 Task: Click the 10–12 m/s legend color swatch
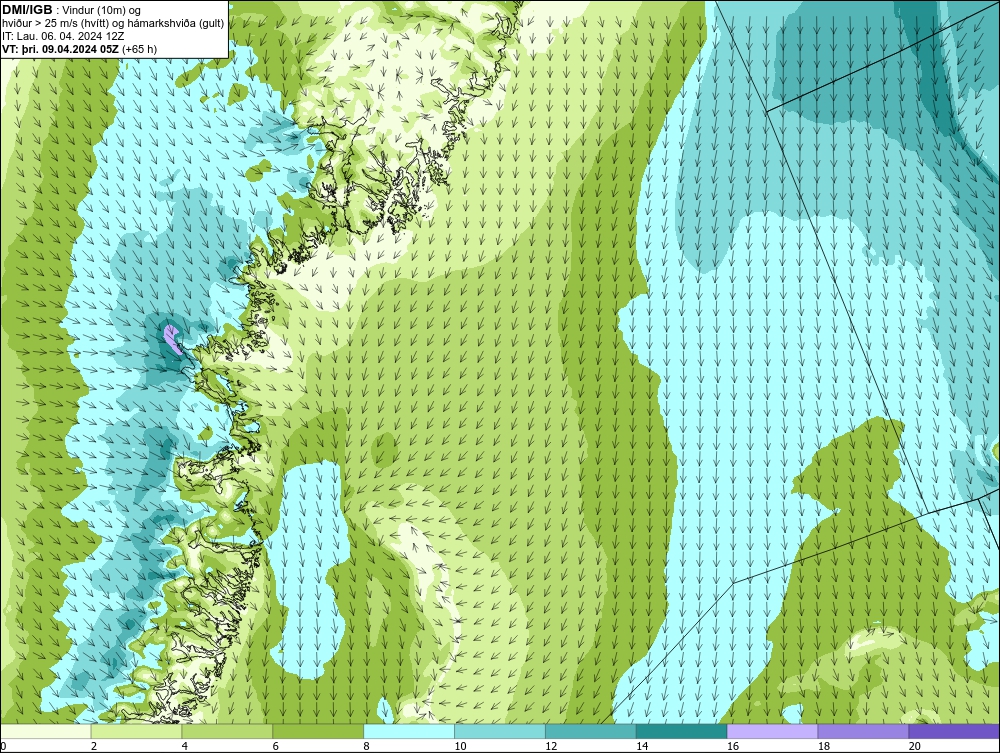500,731
